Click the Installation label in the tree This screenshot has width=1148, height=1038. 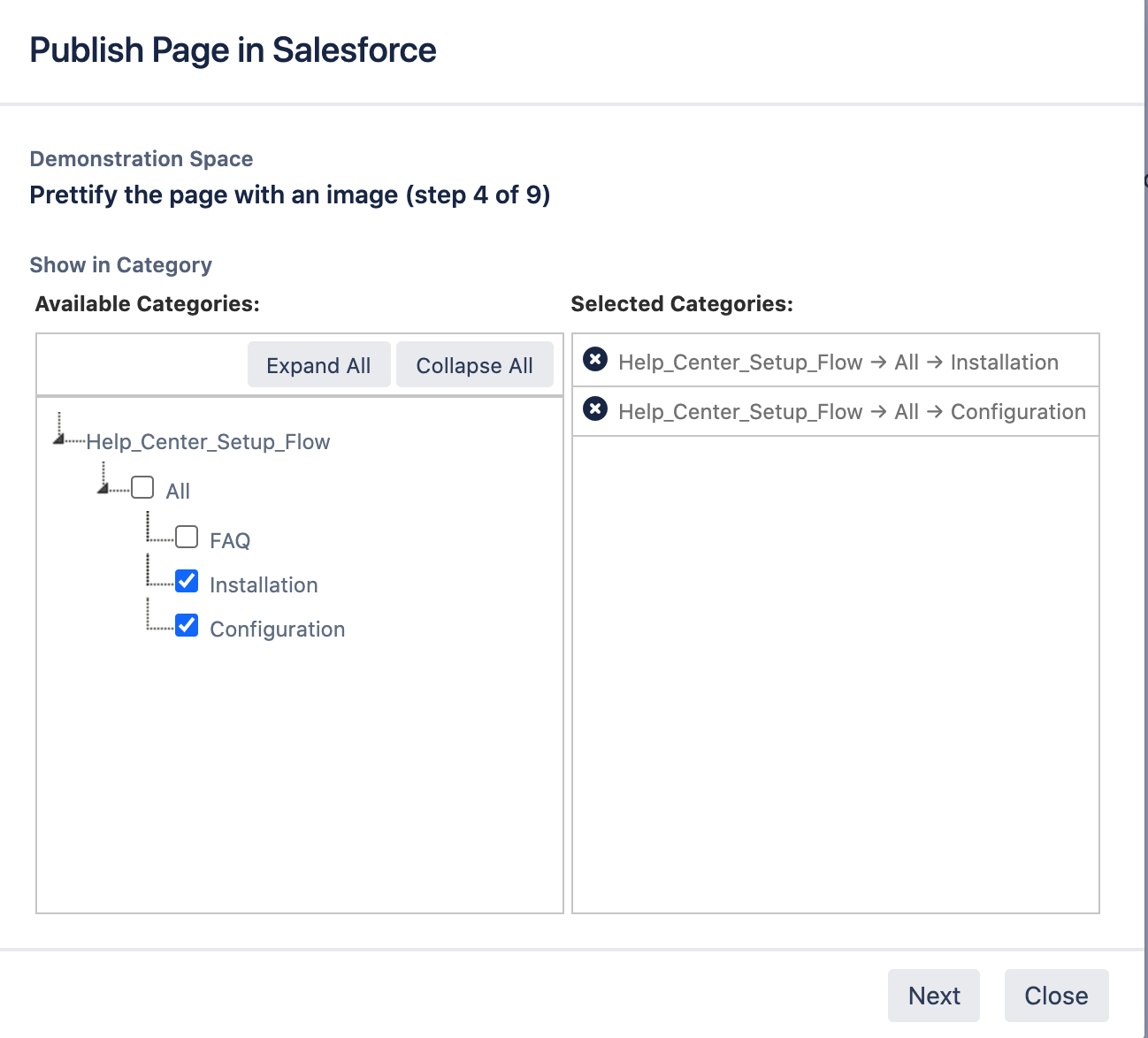[264, 585]
